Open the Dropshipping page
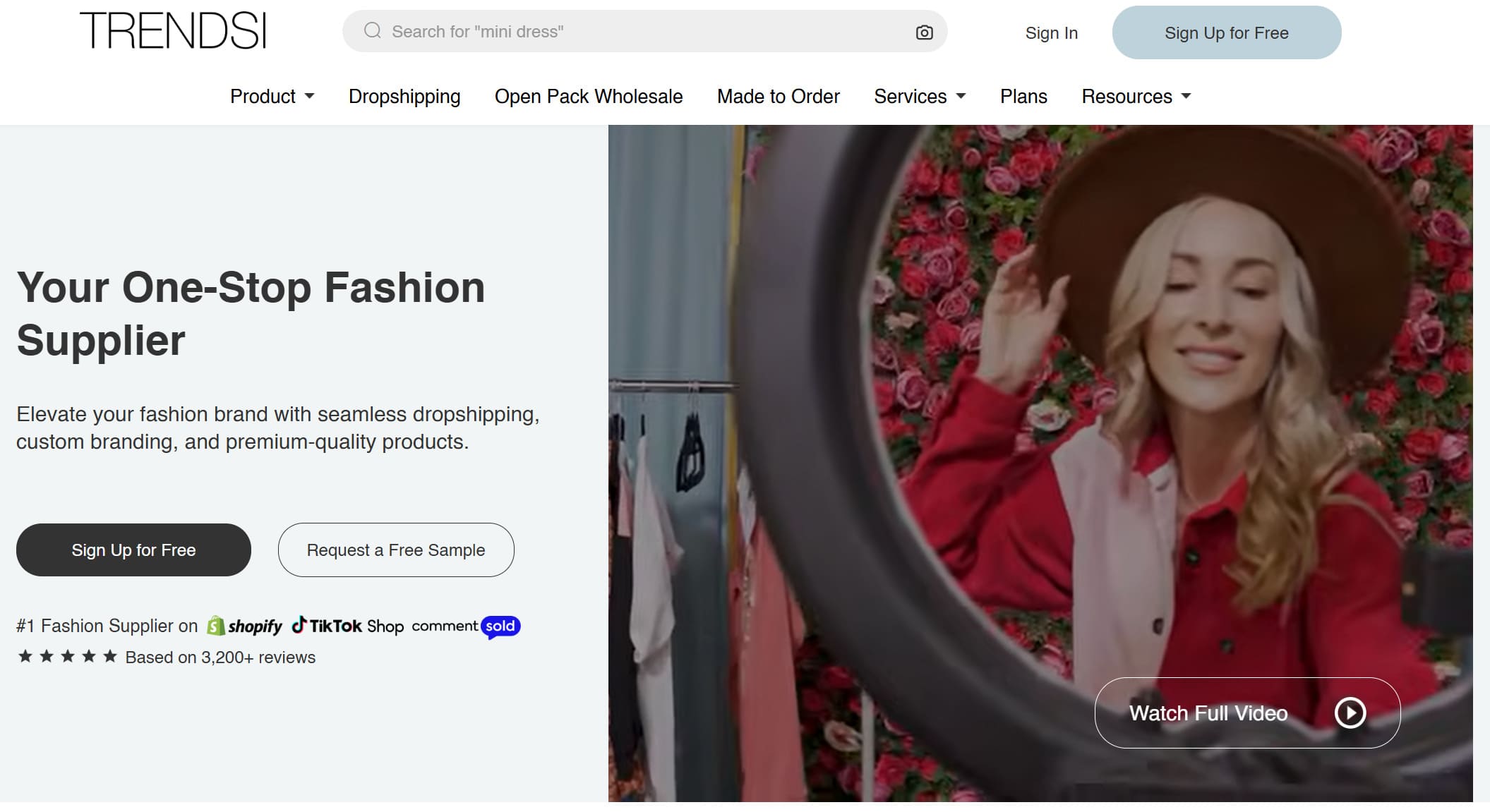1490x812 pixels. pyautogui.click(x=404, y=96)
